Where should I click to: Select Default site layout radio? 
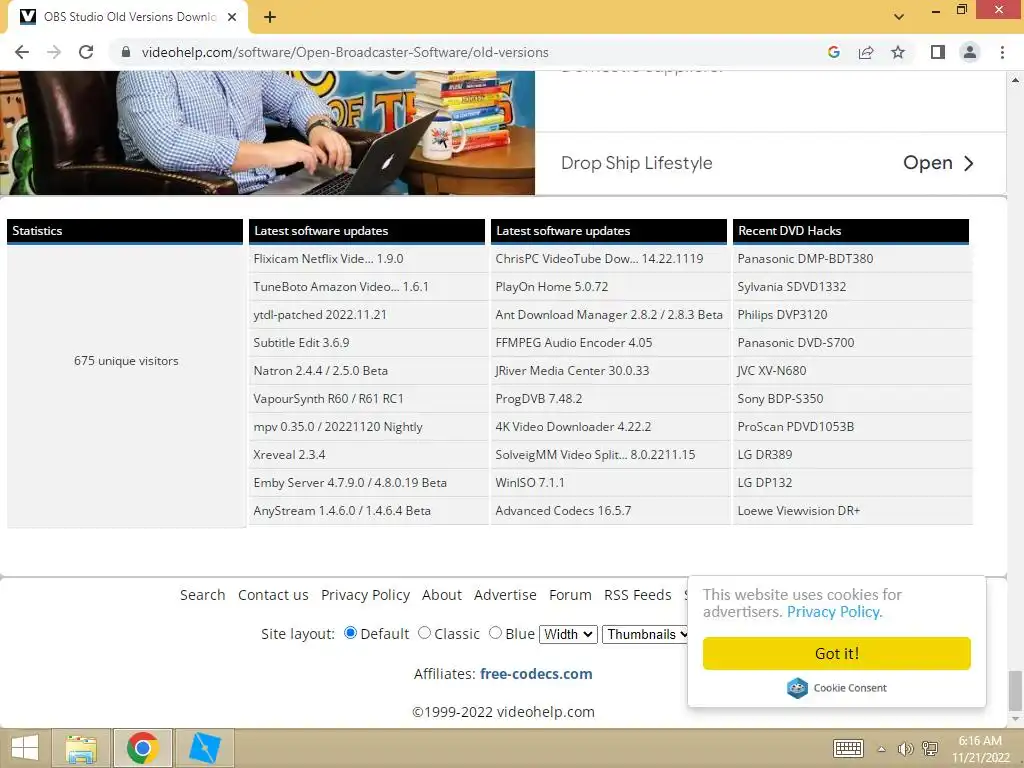coord(351,633)
